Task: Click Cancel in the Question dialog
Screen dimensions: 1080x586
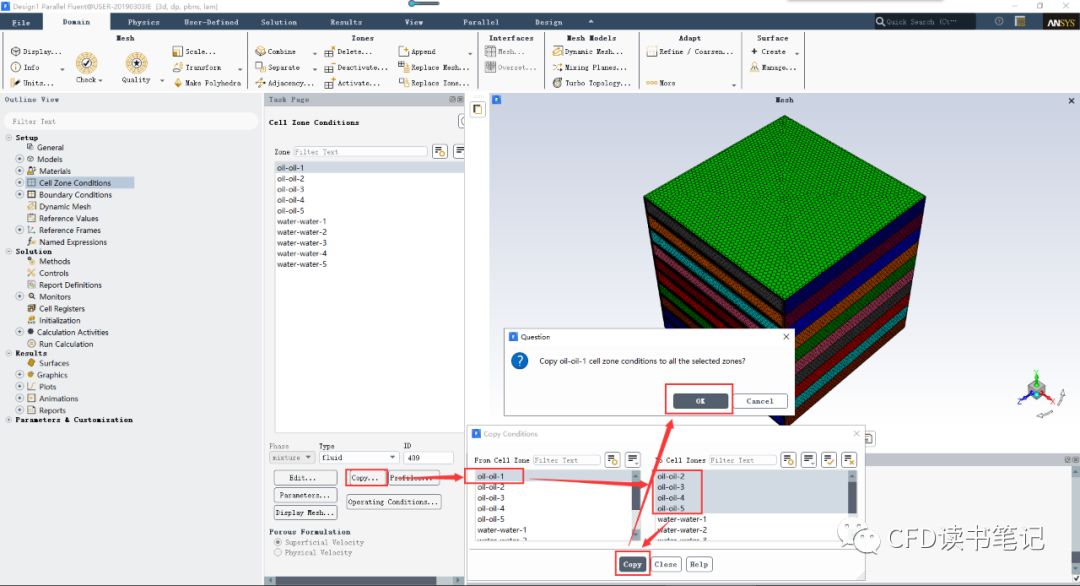Action: click(760, 401)
